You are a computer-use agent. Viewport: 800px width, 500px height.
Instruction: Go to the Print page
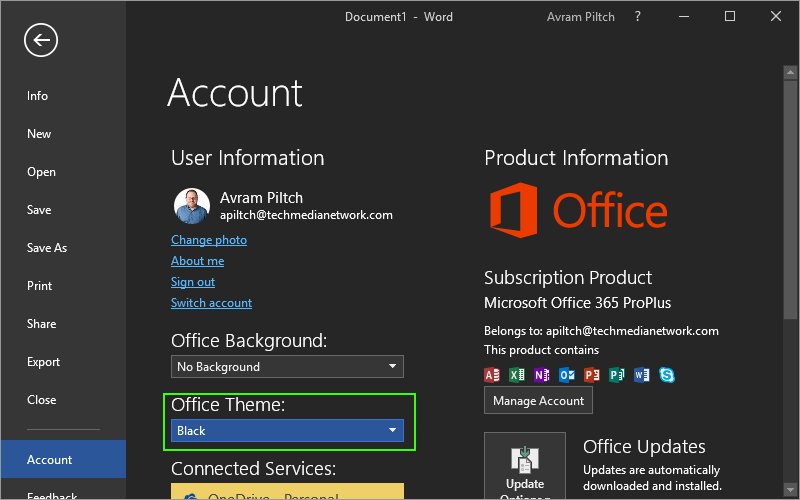[x=39, y=286]
